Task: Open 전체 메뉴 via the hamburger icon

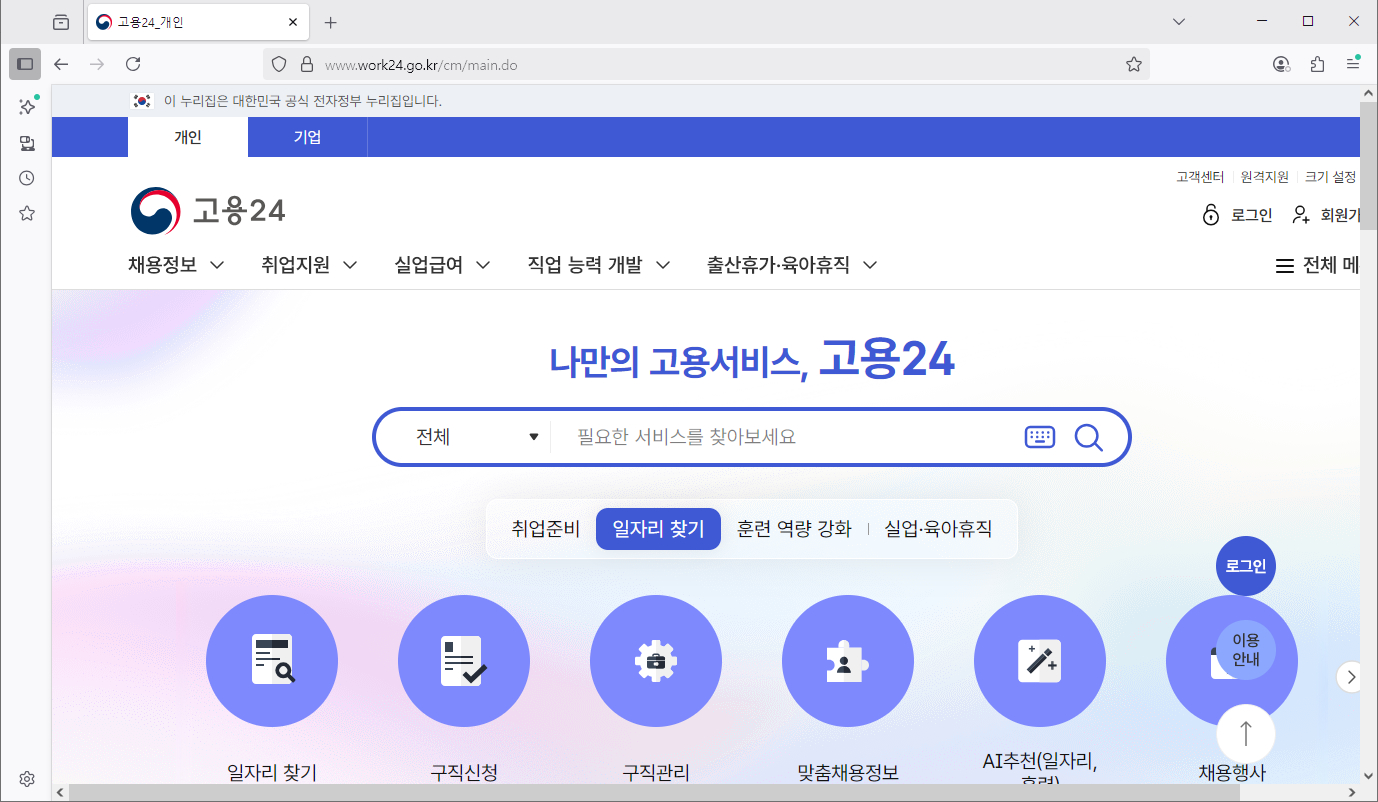Action: coord(1284,264)
